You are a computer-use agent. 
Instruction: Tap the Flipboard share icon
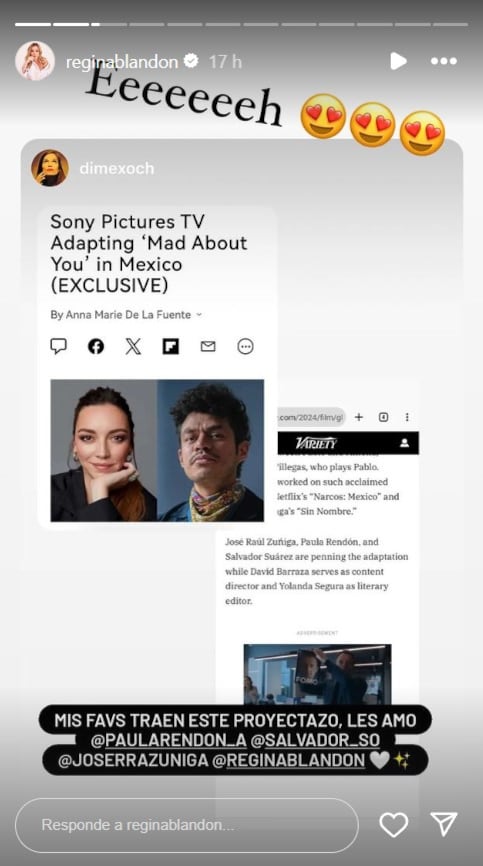point(171,346)
